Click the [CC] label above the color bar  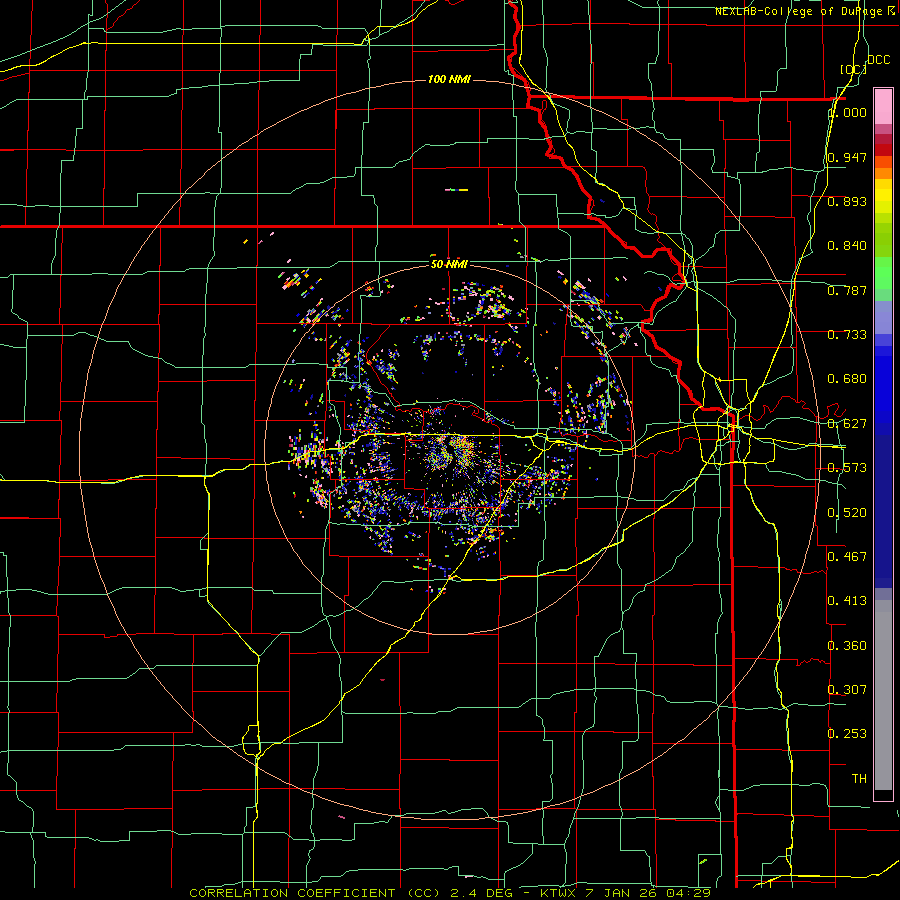click(x=853, y=69)
